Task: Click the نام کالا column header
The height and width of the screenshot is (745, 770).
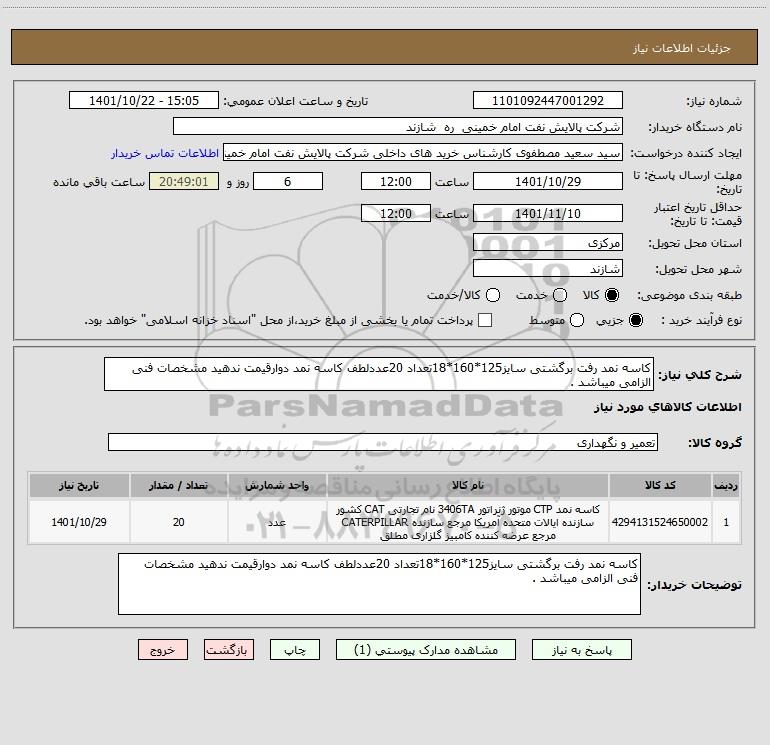Action: click(x=468, y=485)
